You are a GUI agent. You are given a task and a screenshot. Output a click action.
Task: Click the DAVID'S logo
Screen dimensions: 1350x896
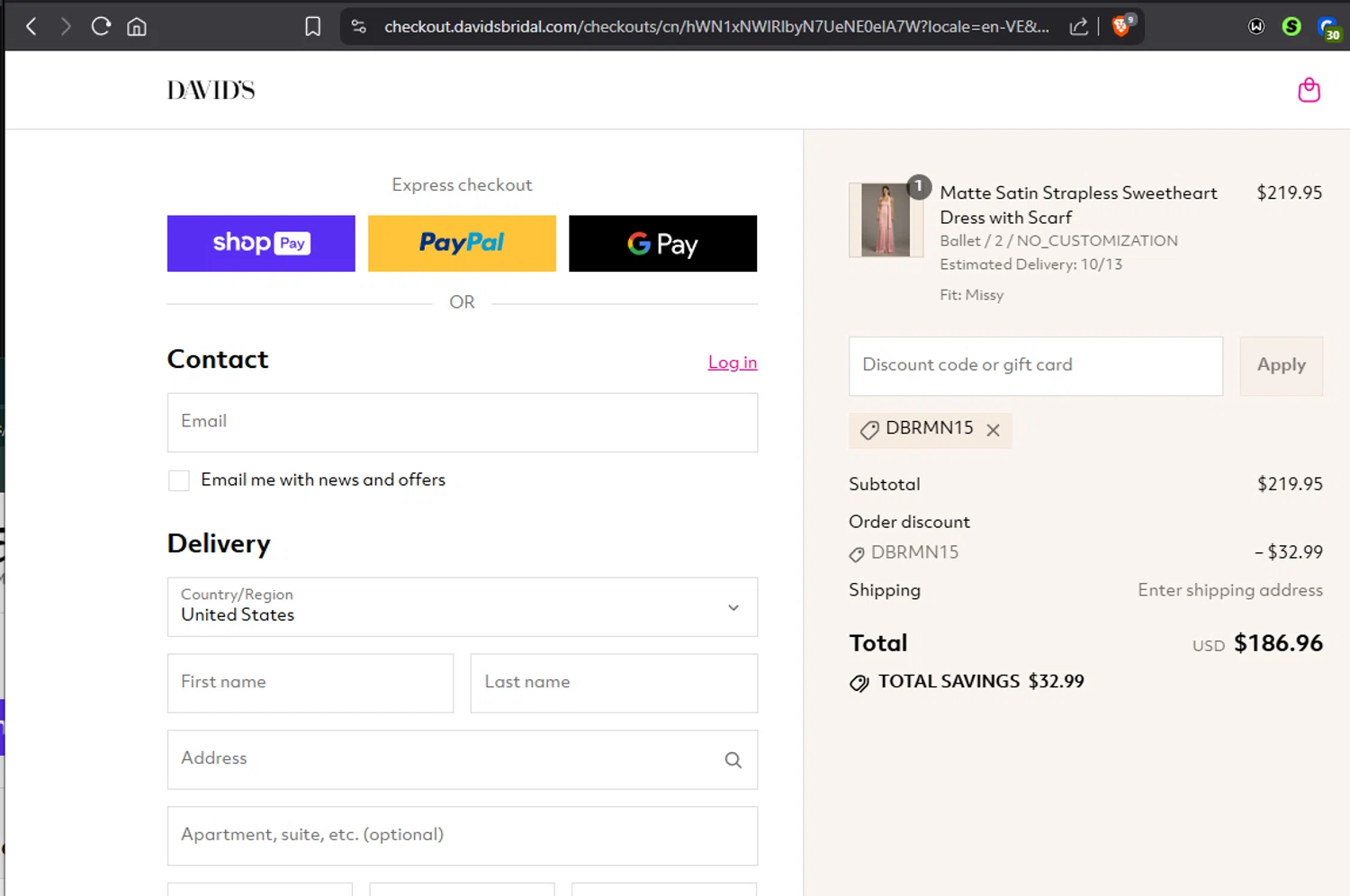(x=211, y=90)
